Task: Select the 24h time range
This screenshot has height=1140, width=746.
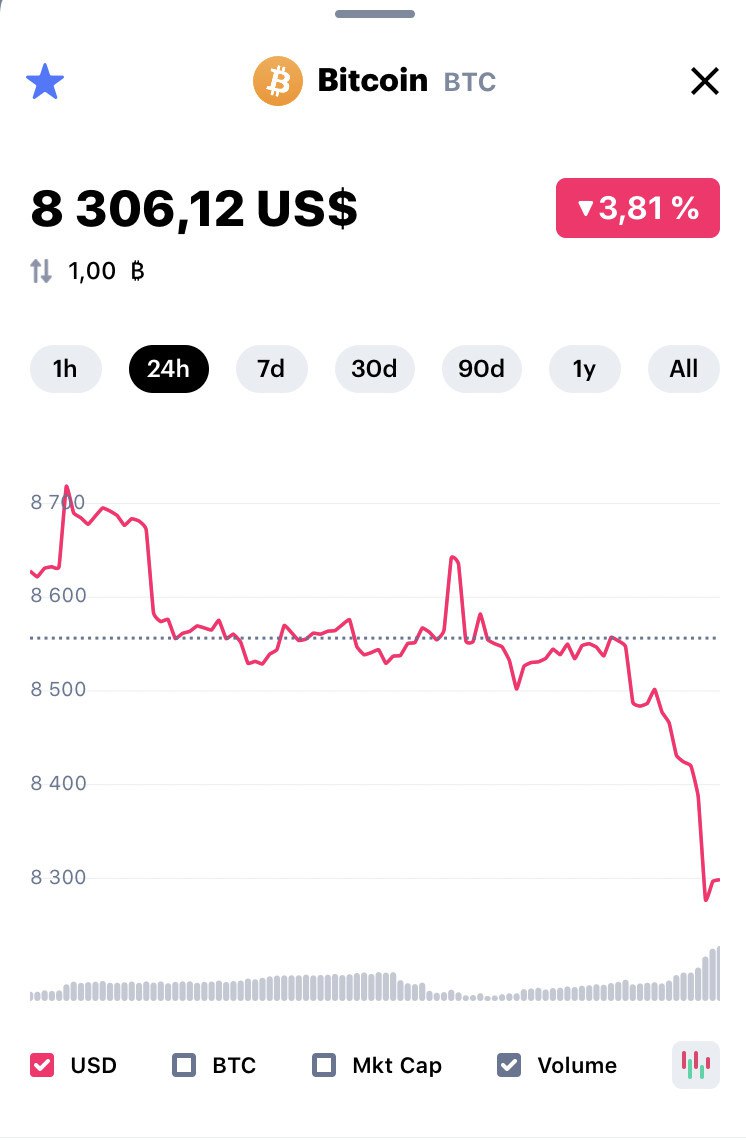Action: [x=168, y=369]
